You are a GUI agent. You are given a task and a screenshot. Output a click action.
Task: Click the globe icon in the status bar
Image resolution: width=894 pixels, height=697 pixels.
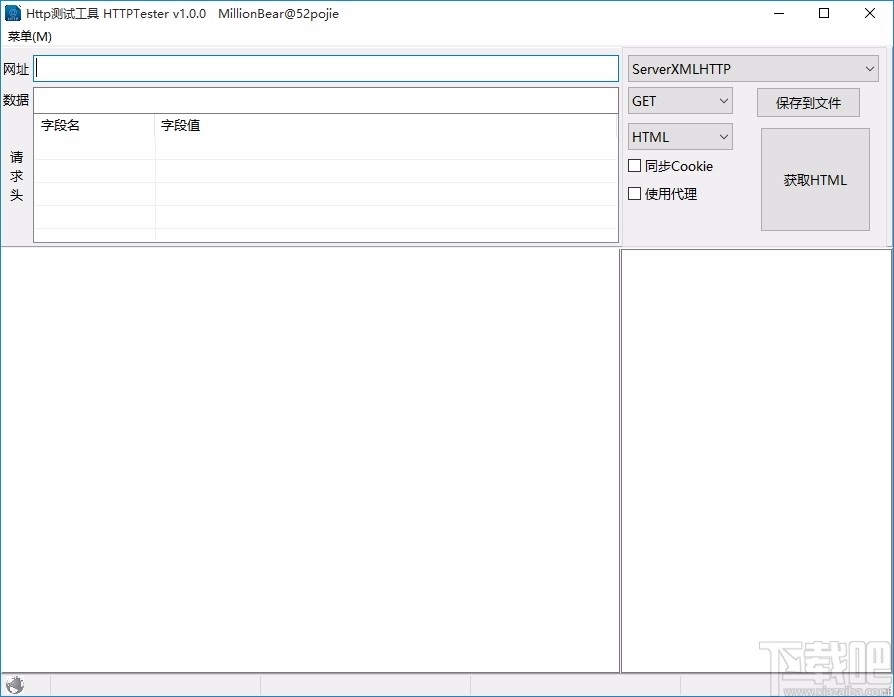tap(15, 684)
